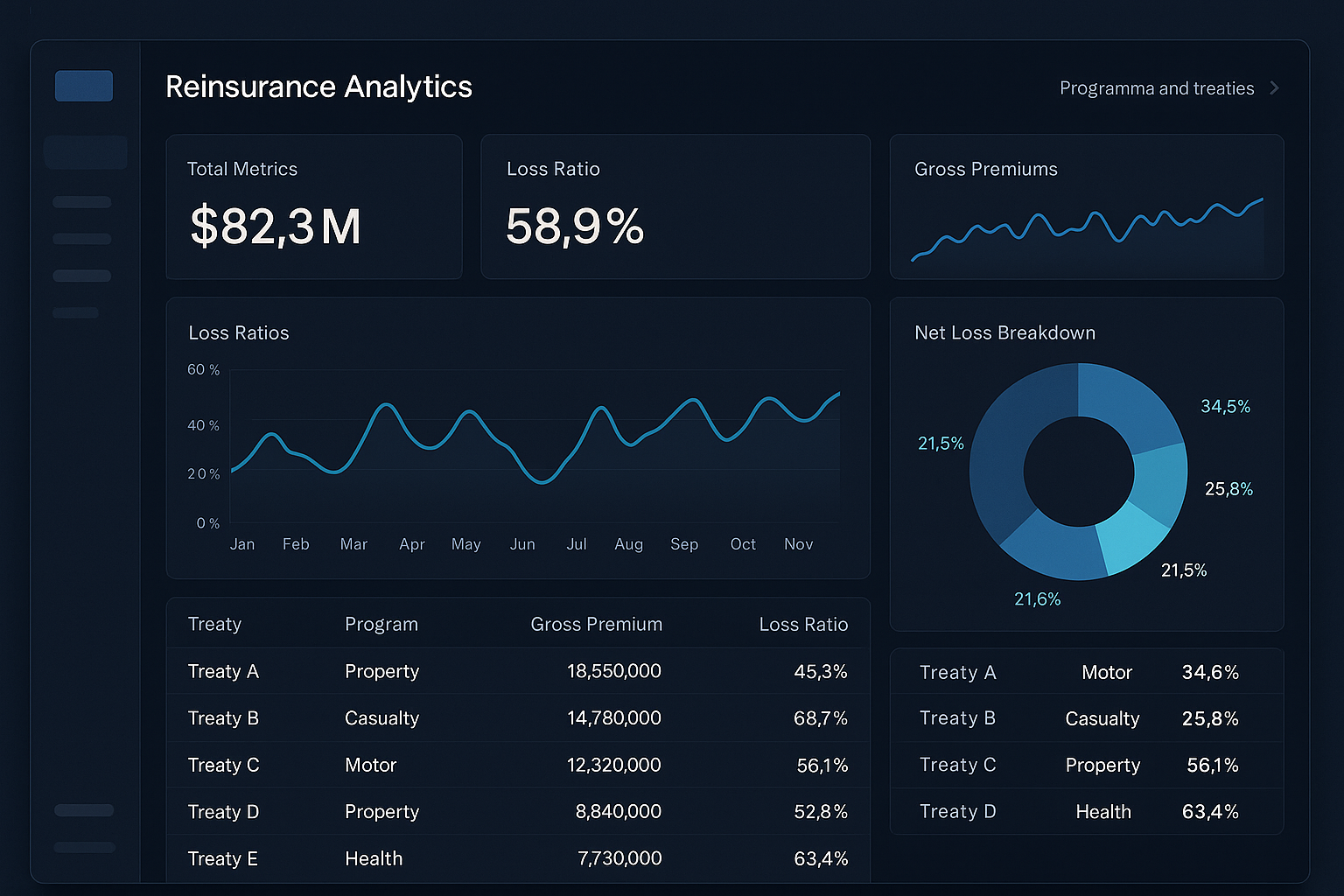Sort by the Loss Ratio table column header
1344x896 pixels.
pos(803,624)
